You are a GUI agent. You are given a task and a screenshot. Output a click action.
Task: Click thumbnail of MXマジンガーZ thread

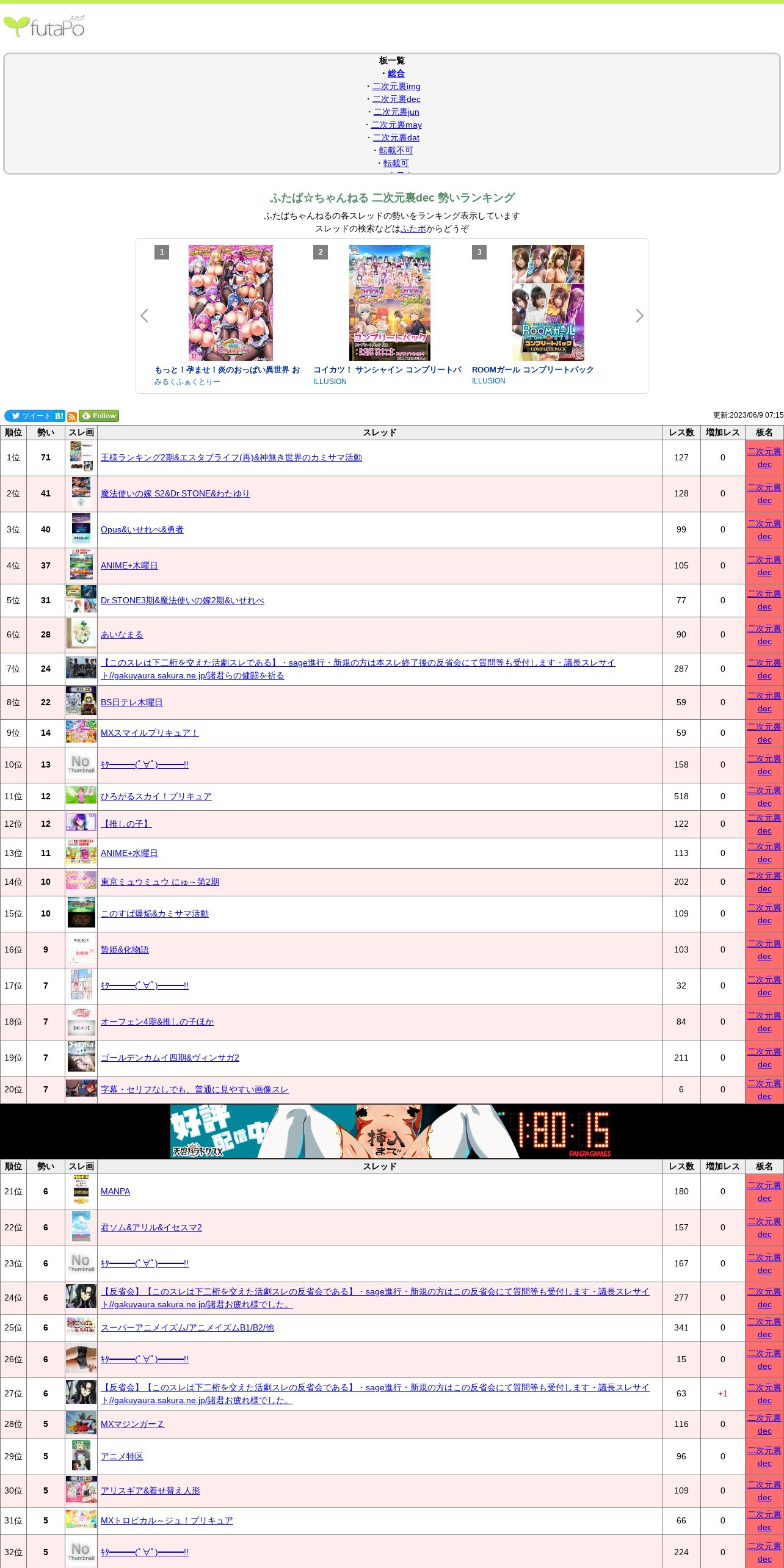click(81, 1424)
